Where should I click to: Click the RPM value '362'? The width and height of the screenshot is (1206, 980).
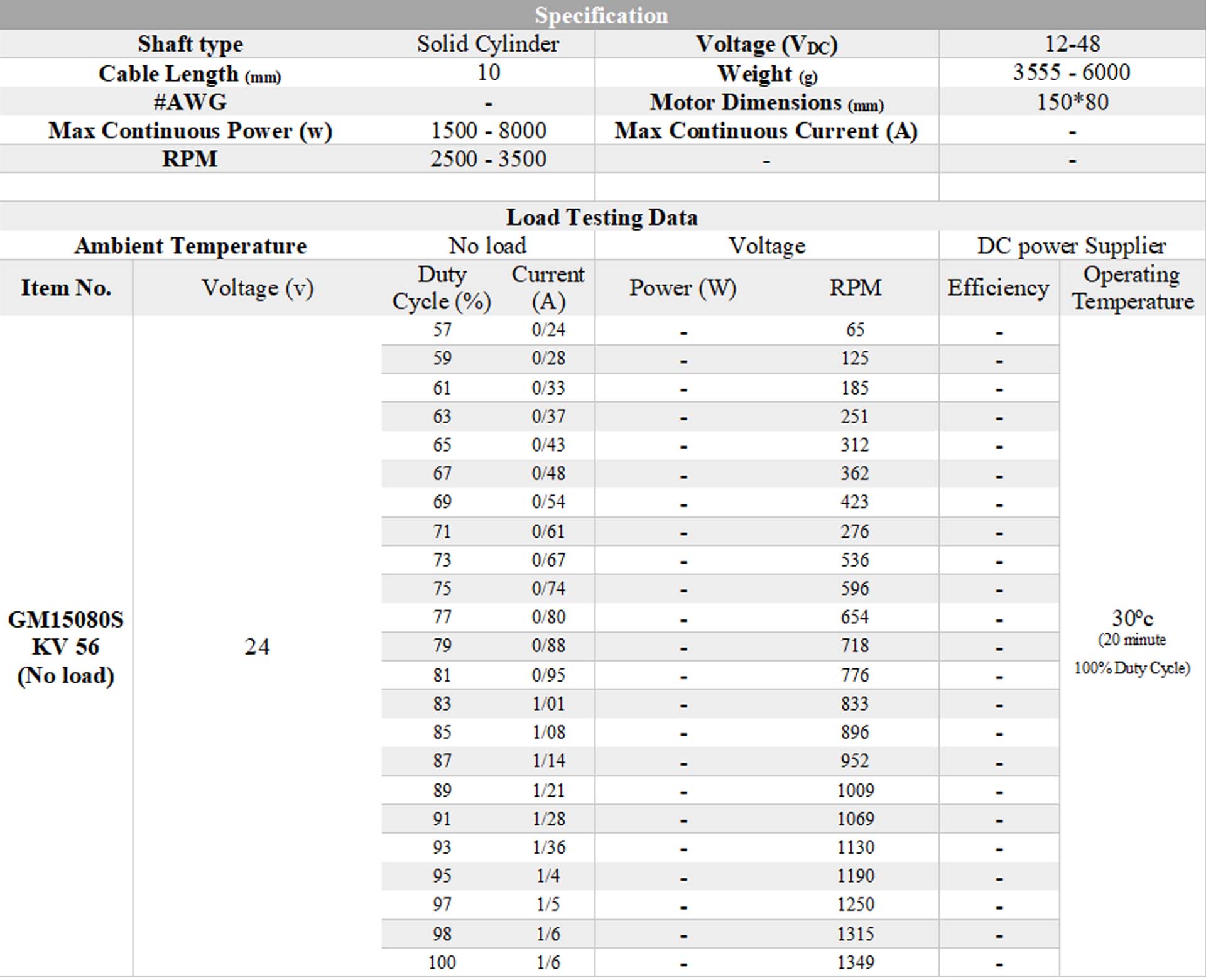click(856, 473)
